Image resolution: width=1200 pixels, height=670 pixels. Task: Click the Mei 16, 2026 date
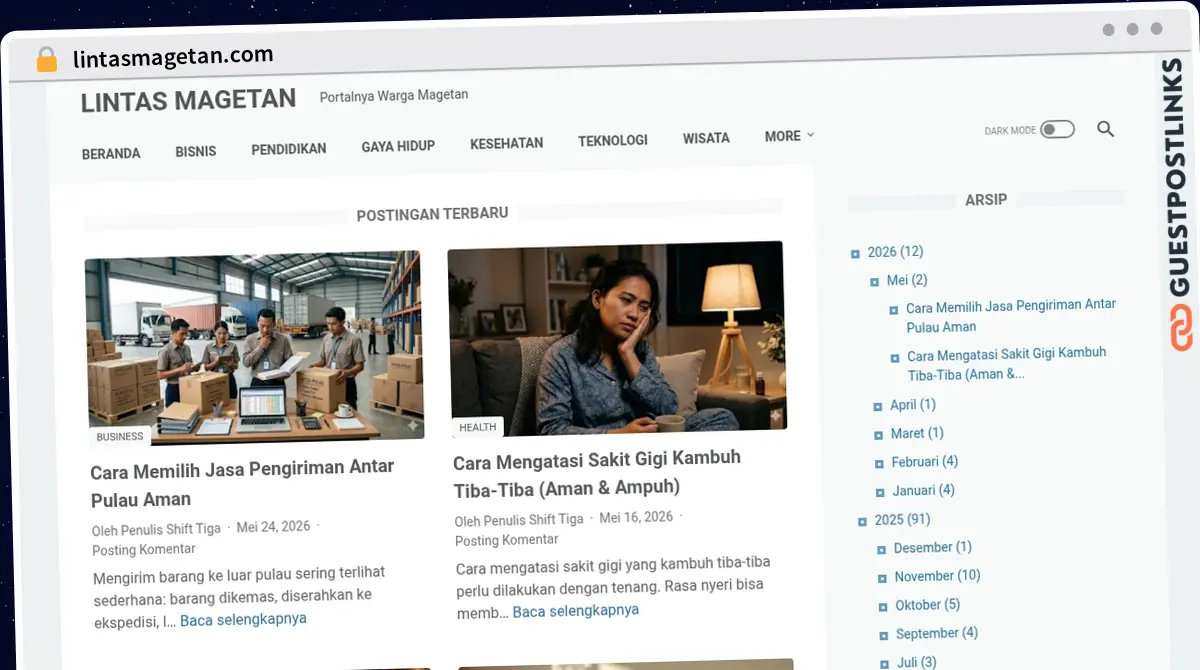point(636,517)
